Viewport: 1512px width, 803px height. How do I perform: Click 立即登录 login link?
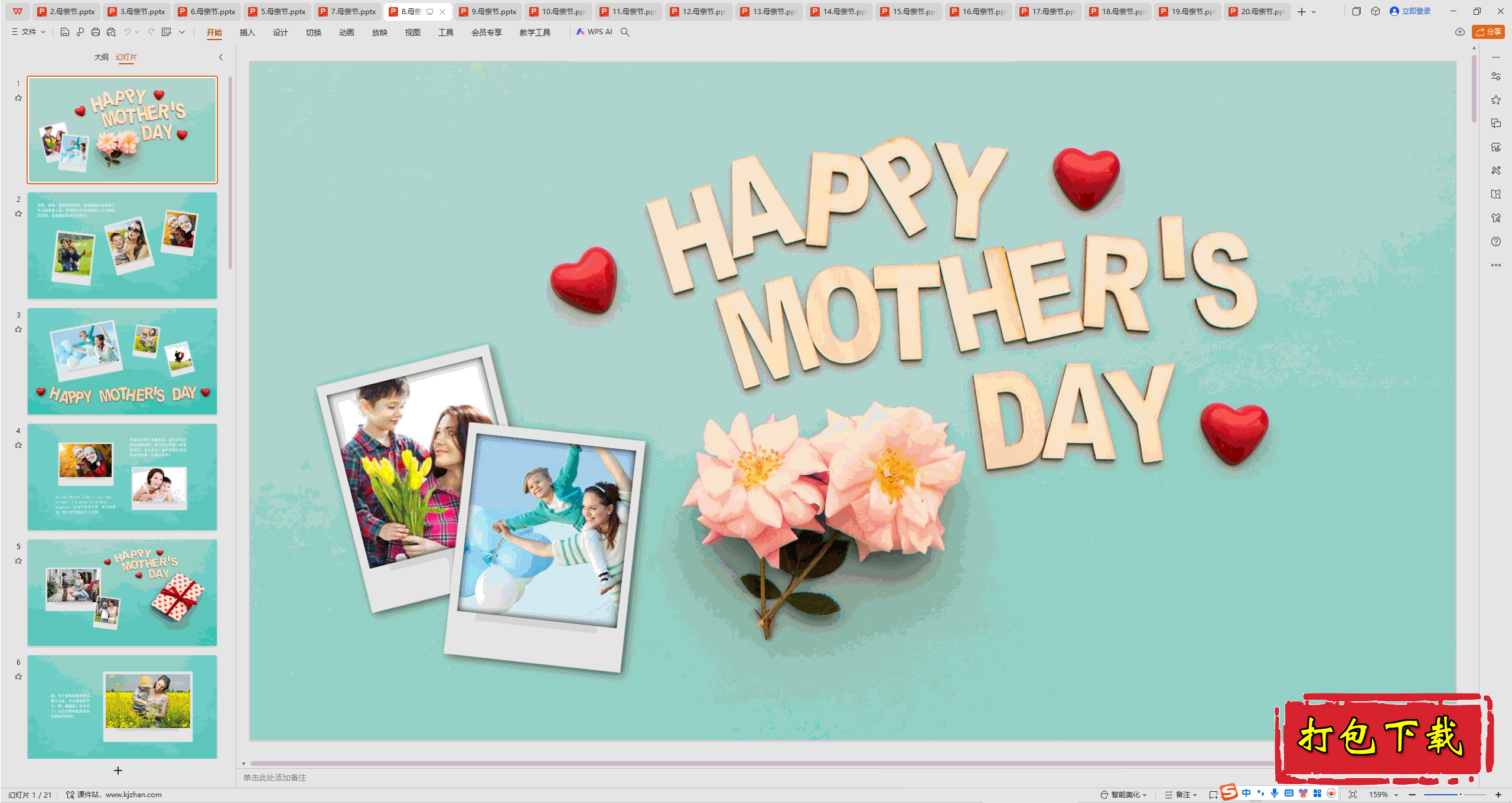1410,11
